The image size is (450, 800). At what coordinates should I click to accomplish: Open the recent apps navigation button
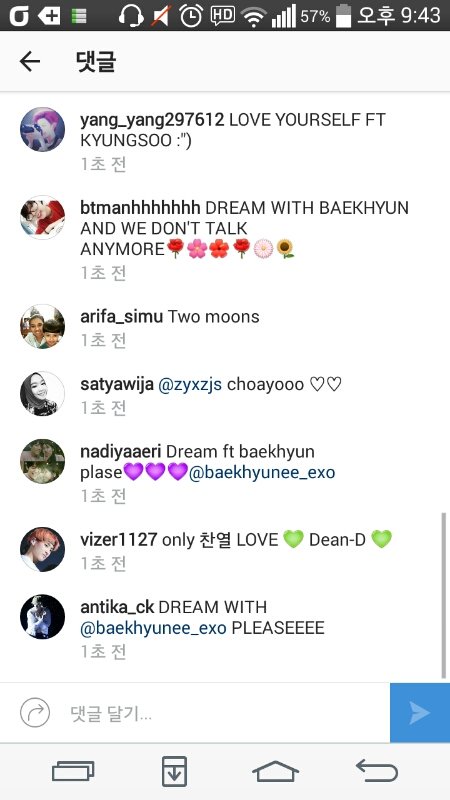click(73, 771)
